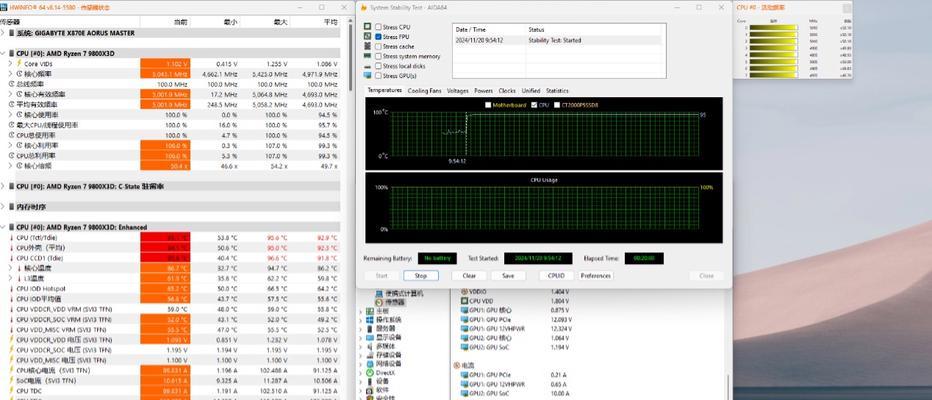Click the Stress CPU processor icon
932x400 pixels.
click(x=368, y=27)
